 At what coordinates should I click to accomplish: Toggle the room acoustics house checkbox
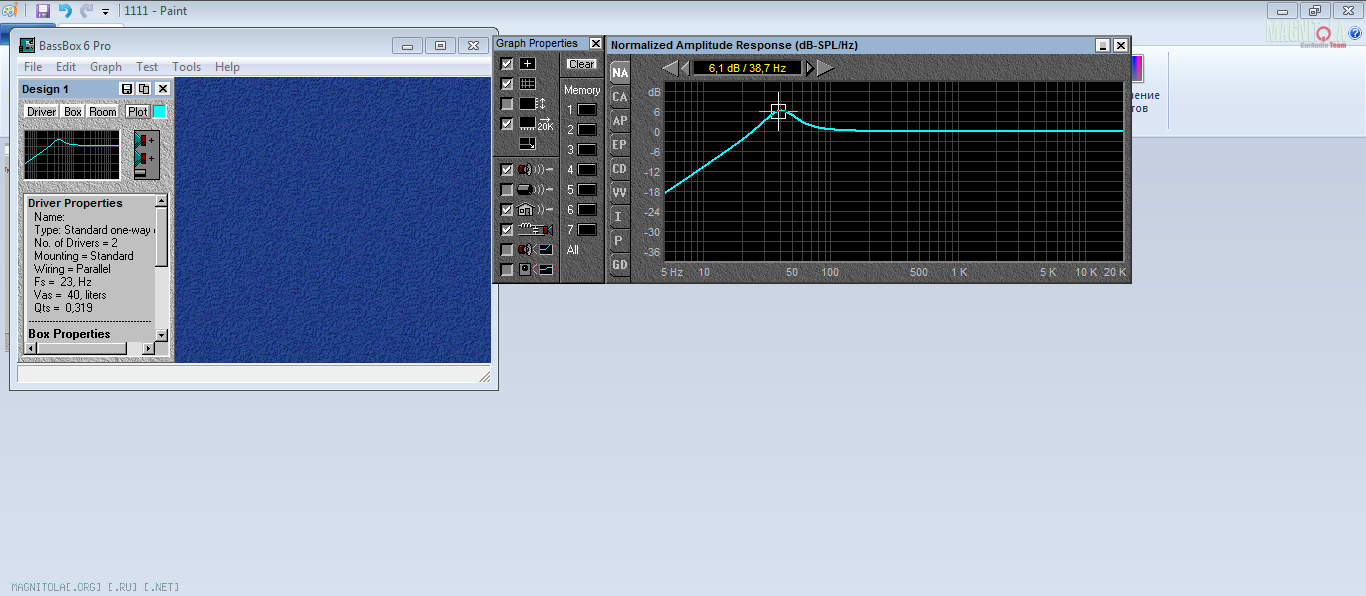(x=507, y=210)
